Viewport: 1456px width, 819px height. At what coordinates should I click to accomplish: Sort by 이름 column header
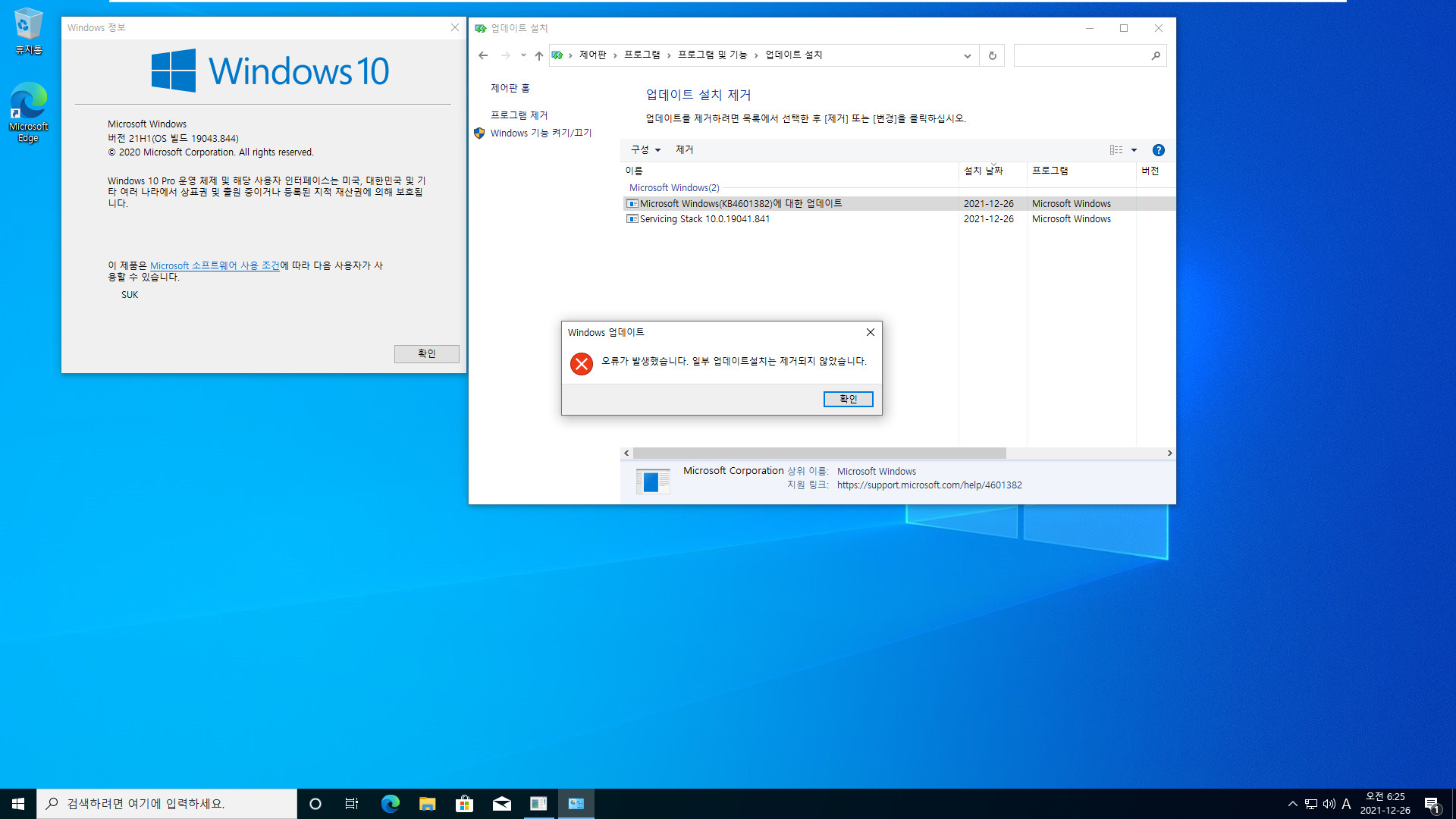[789, 171]
